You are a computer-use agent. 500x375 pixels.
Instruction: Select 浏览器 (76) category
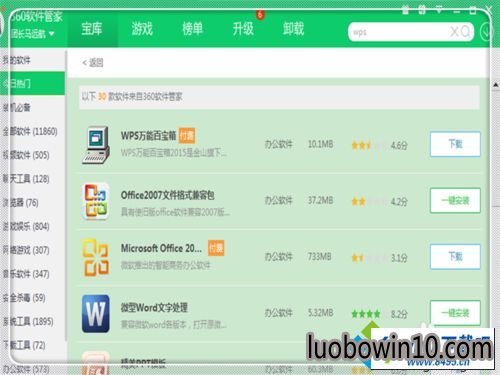point(32,203)
